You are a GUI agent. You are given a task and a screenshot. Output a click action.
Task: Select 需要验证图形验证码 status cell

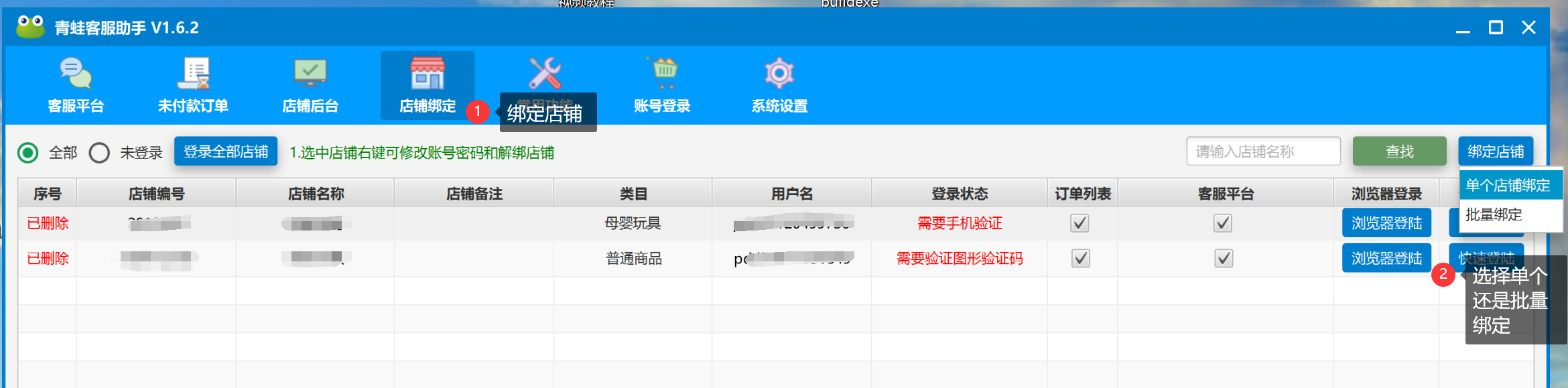point(960,259)
